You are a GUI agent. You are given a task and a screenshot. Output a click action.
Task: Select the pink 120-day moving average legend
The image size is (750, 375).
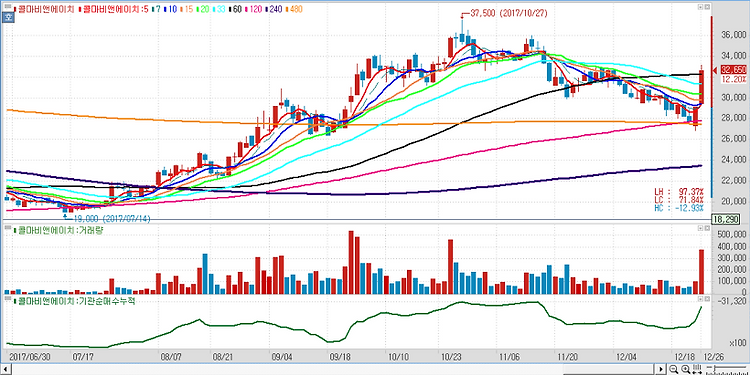coord(255,9)
